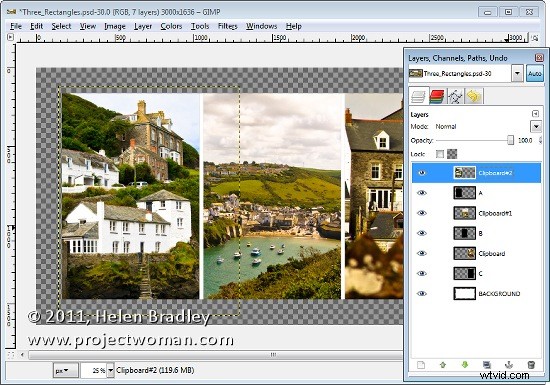
Task: Open the Layers tab configuration menu
Action: pos(535,114)
